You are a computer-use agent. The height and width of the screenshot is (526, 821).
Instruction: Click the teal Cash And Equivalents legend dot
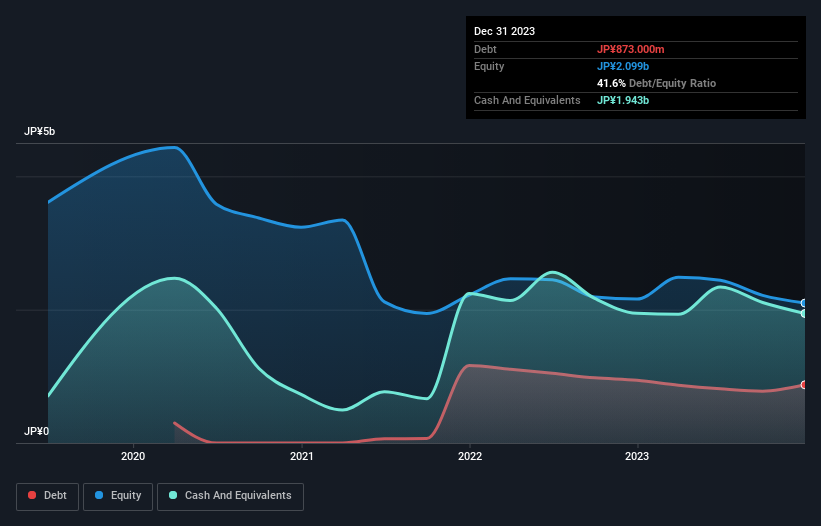coord(173,495)
